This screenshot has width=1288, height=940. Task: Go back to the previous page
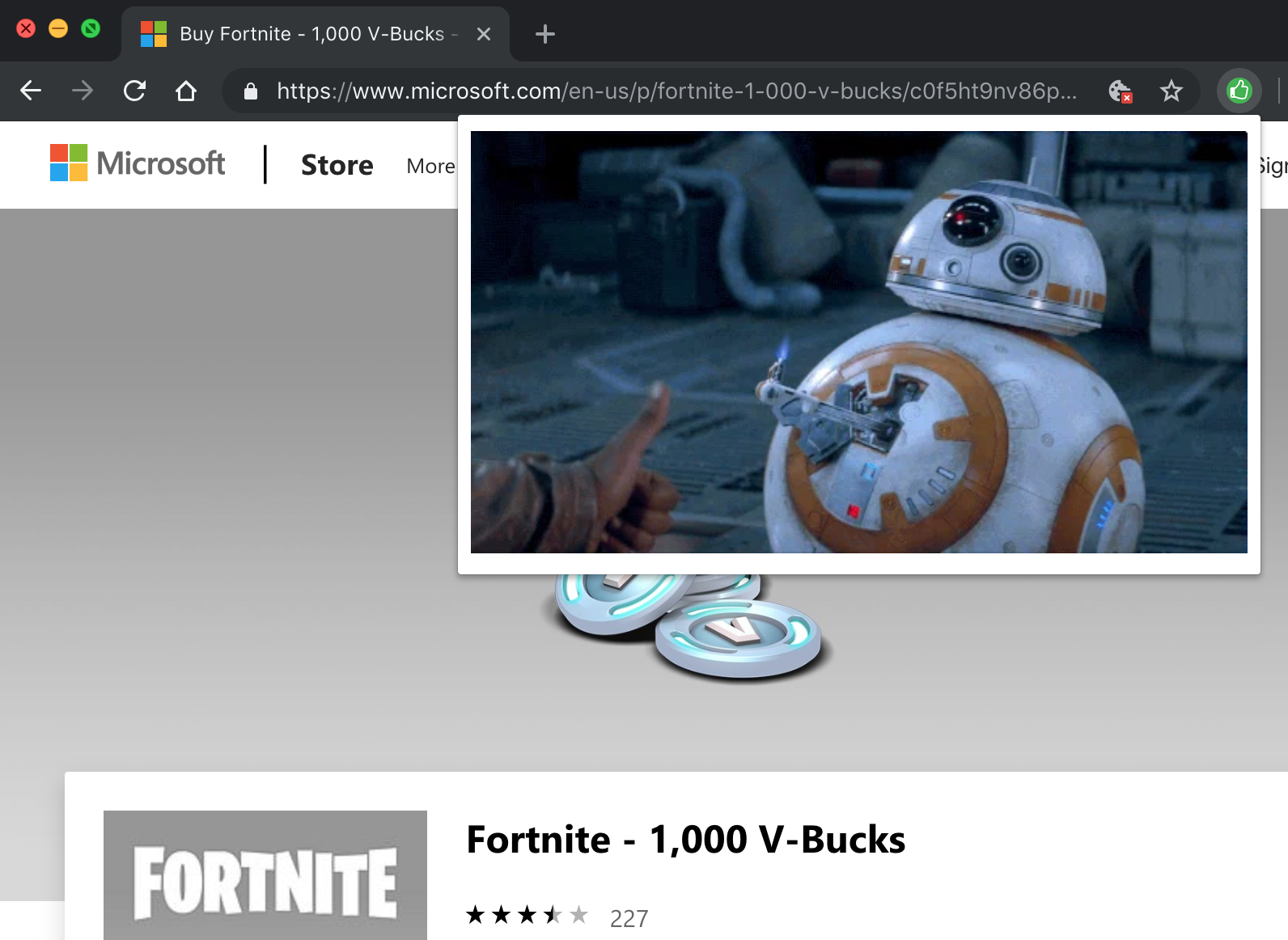[x=31, y=91]
